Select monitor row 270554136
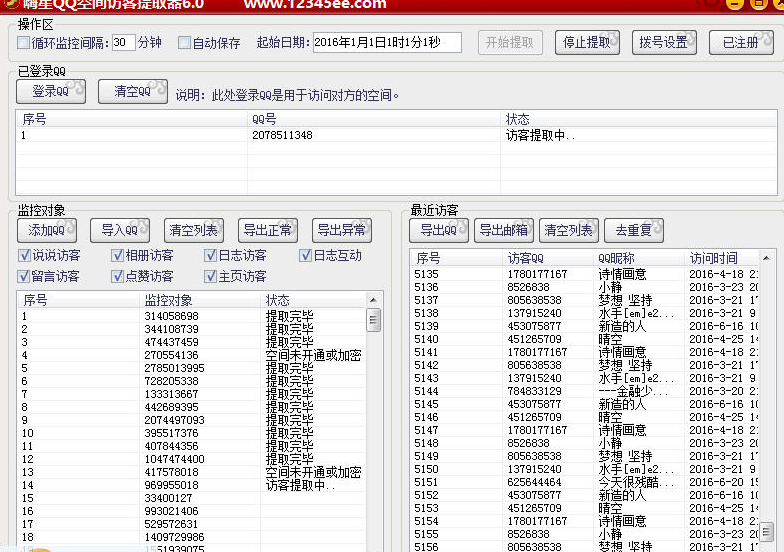This screenshot has height=552, width=784. (192, 355)
